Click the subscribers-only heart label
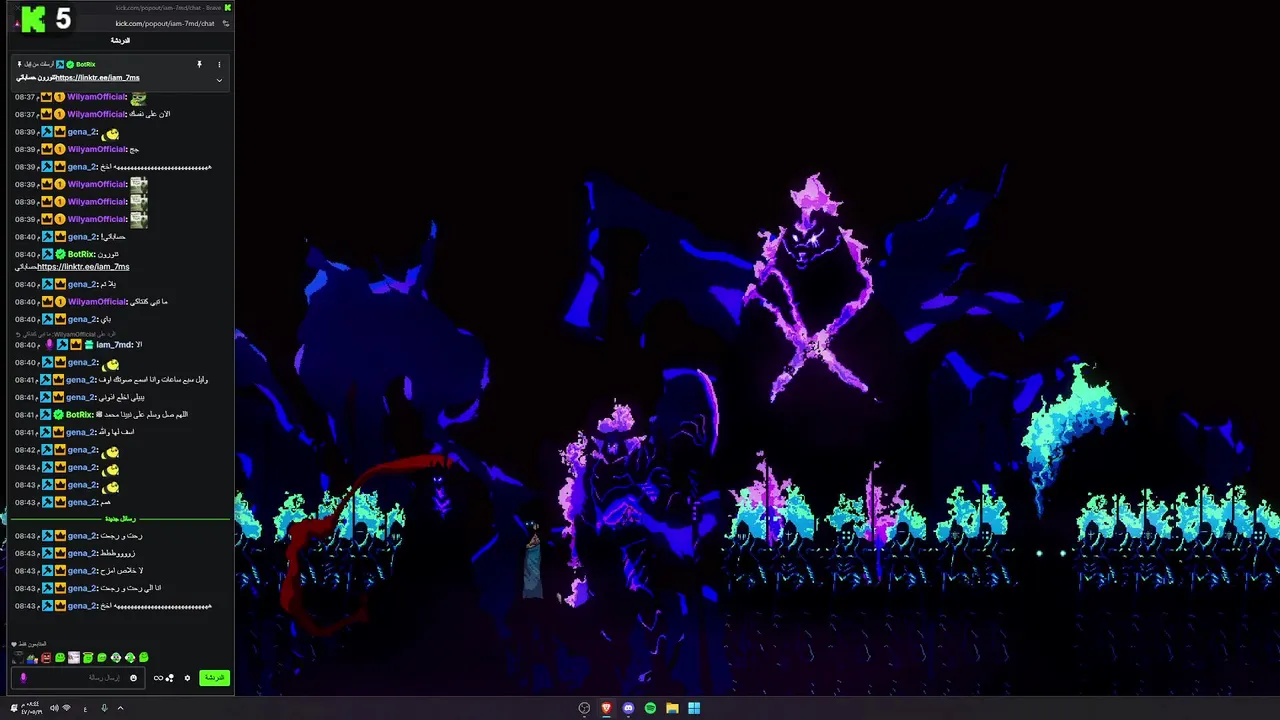1280x720 pixels. [x=30, y=644]
